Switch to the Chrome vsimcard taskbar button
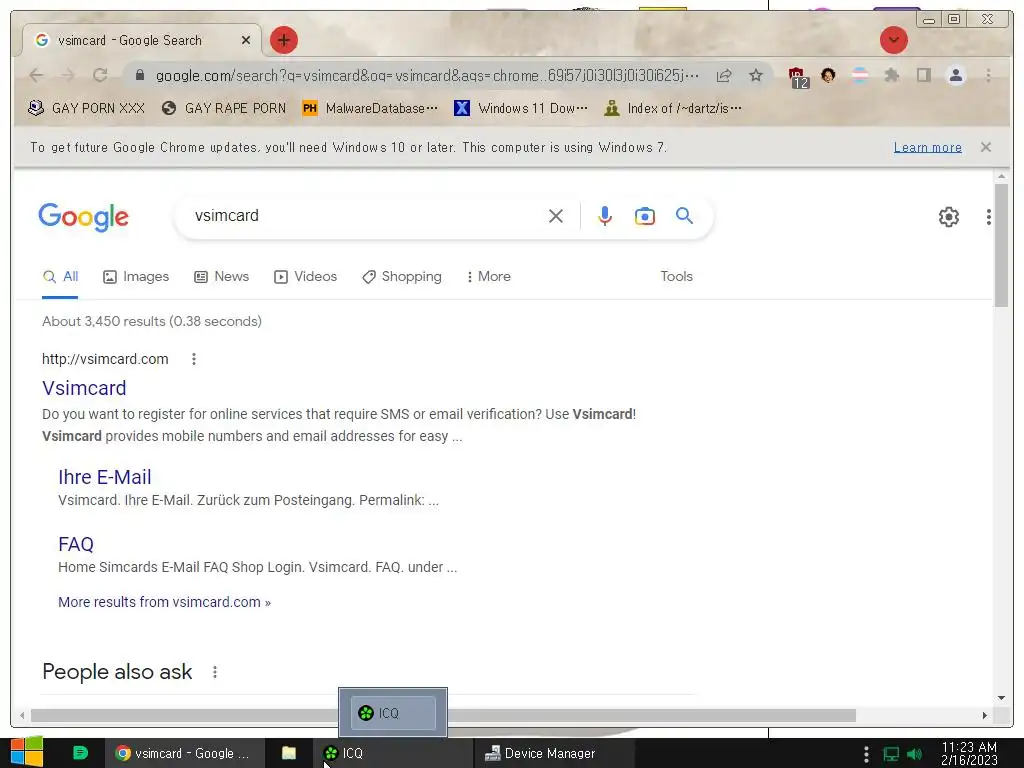Image resolution: width=1024 pixels, height=768 pixels. tap(184, 753)
